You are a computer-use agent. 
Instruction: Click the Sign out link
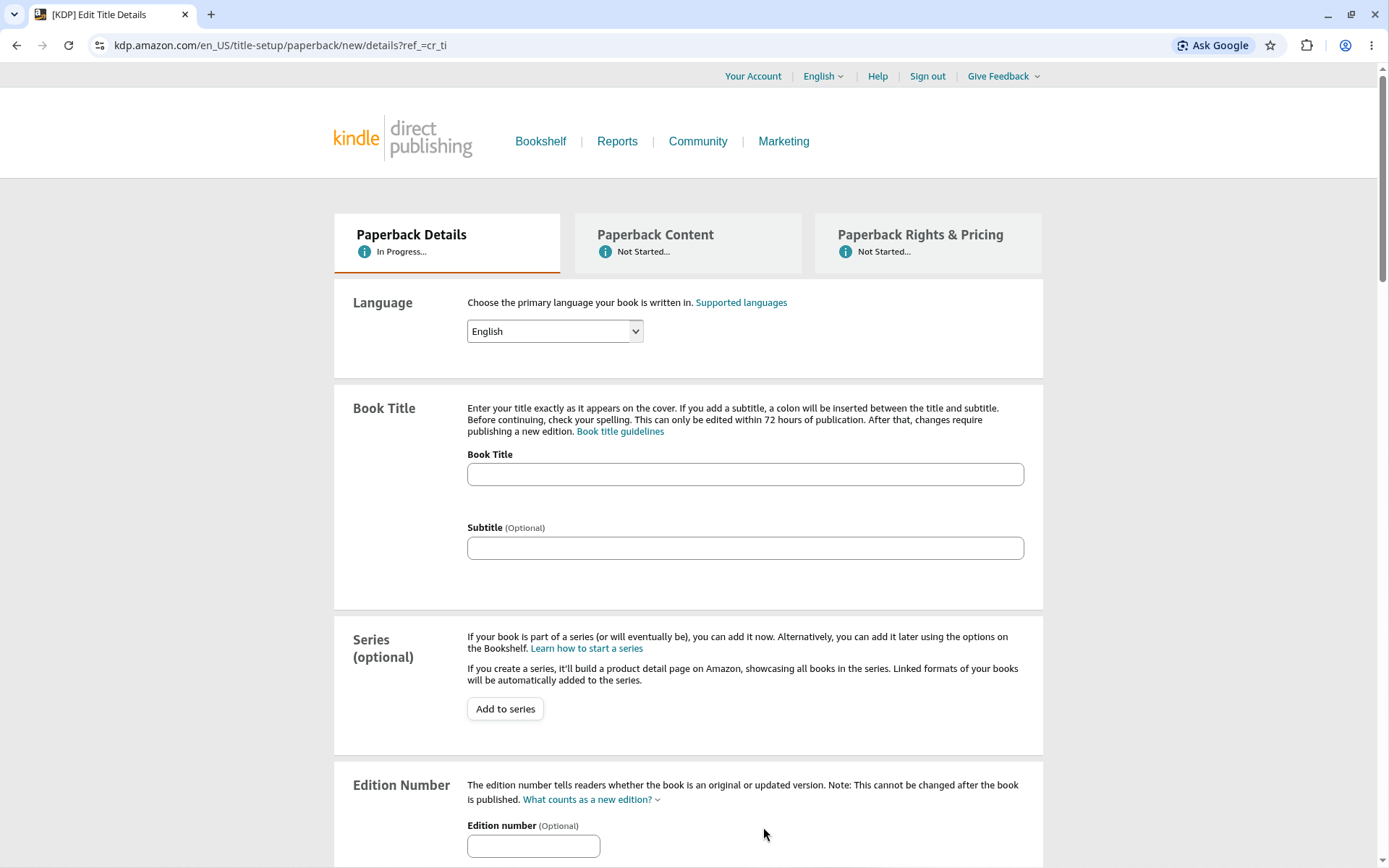pyautogui.click(x=927, y=76)
